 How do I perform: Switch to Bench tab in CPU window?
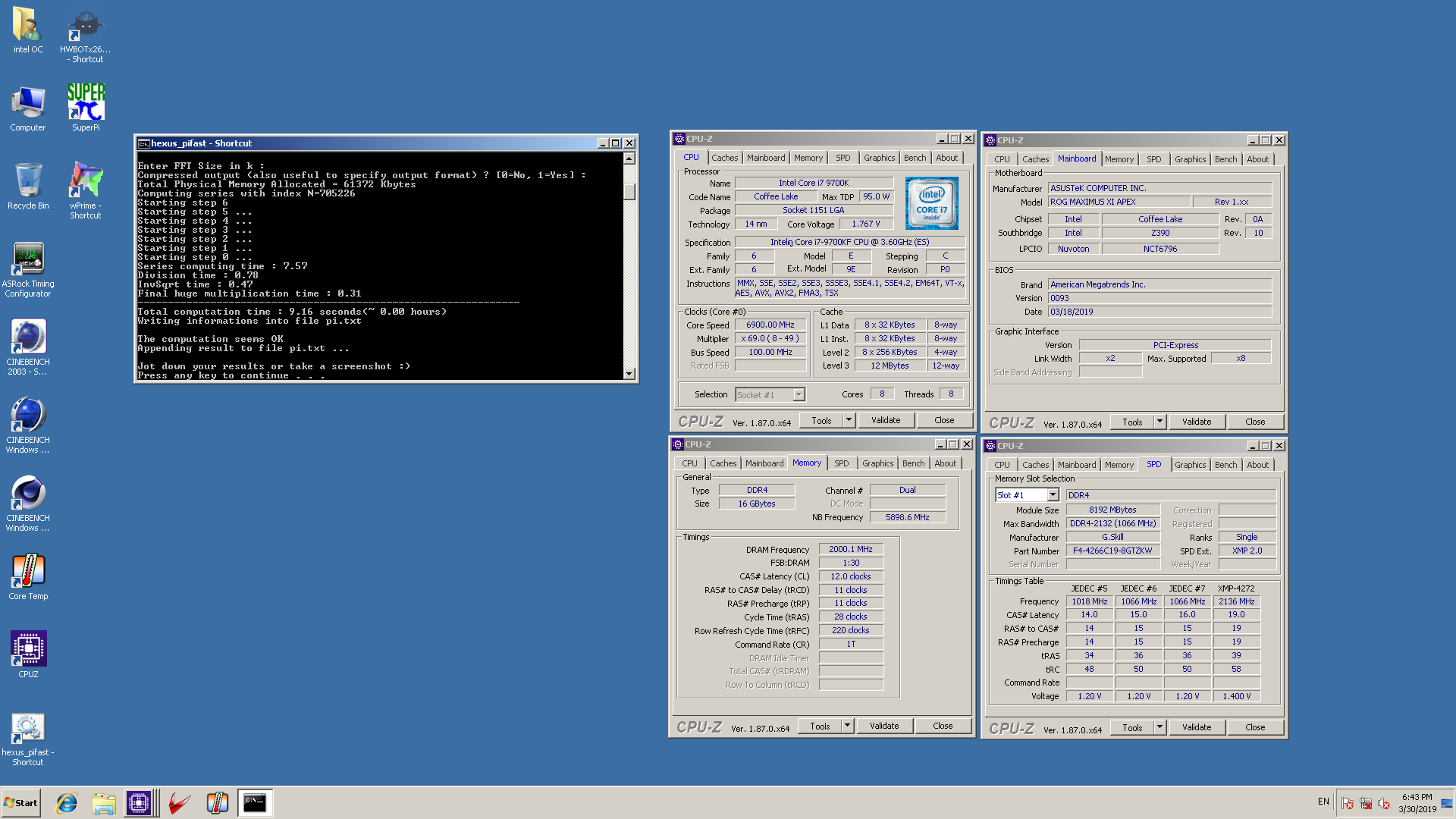[x=915, y=158]
